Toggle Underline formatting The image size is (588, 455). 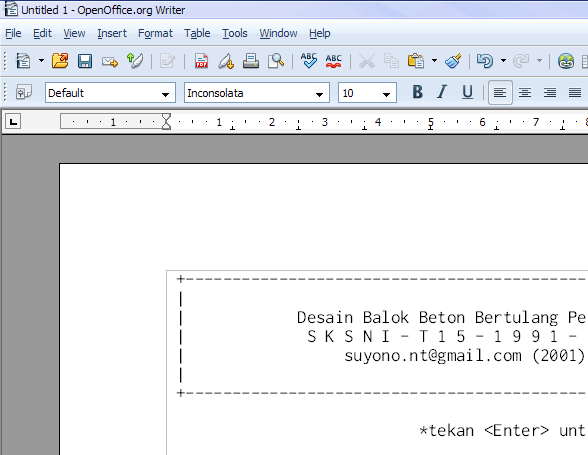click(467, 92)
